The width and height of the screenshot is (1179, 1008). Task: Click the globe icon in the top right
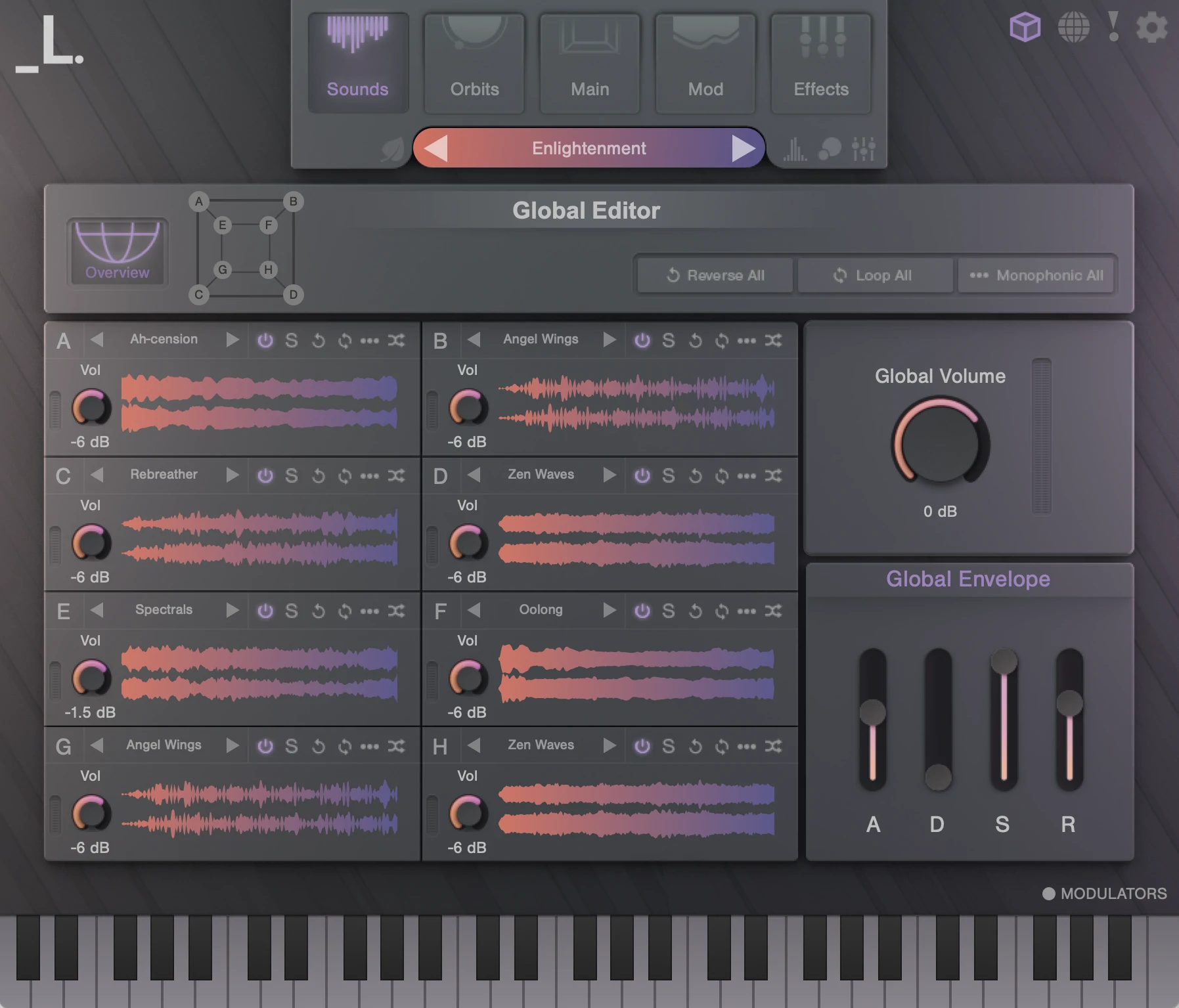pos(1073,27)
